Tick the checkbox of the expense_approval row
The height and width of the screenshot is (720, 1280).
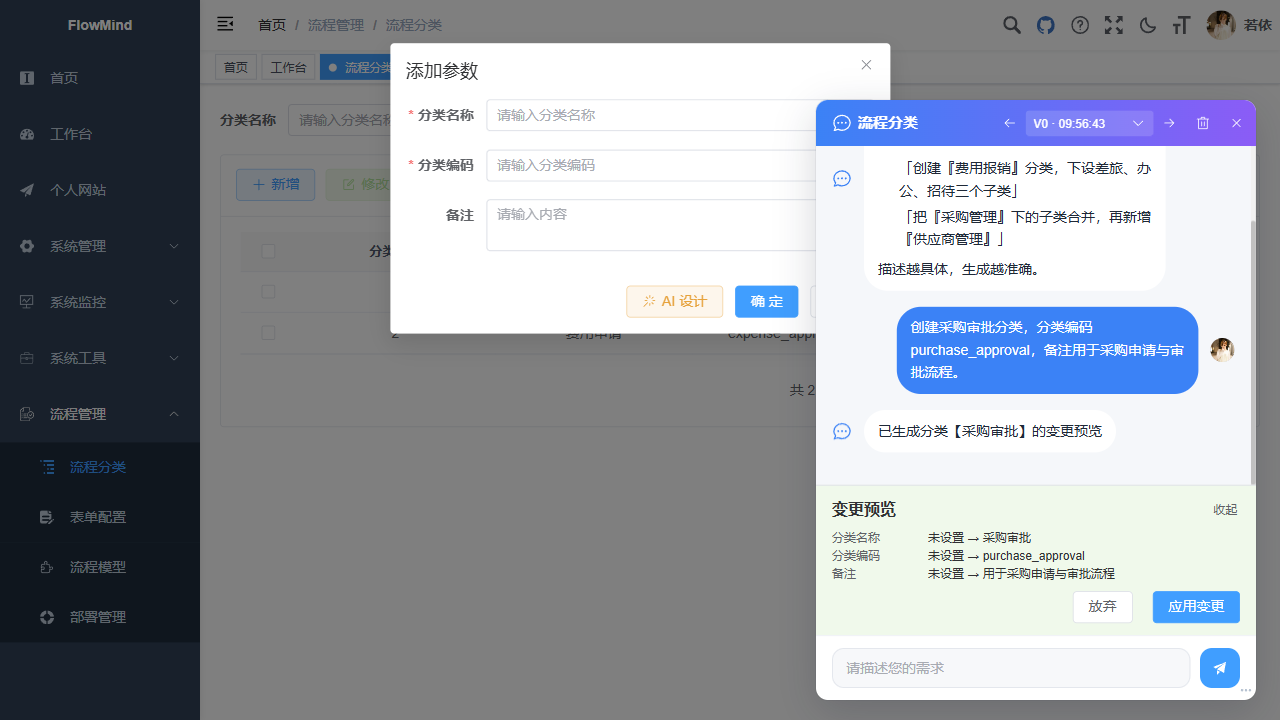[268, 333]
